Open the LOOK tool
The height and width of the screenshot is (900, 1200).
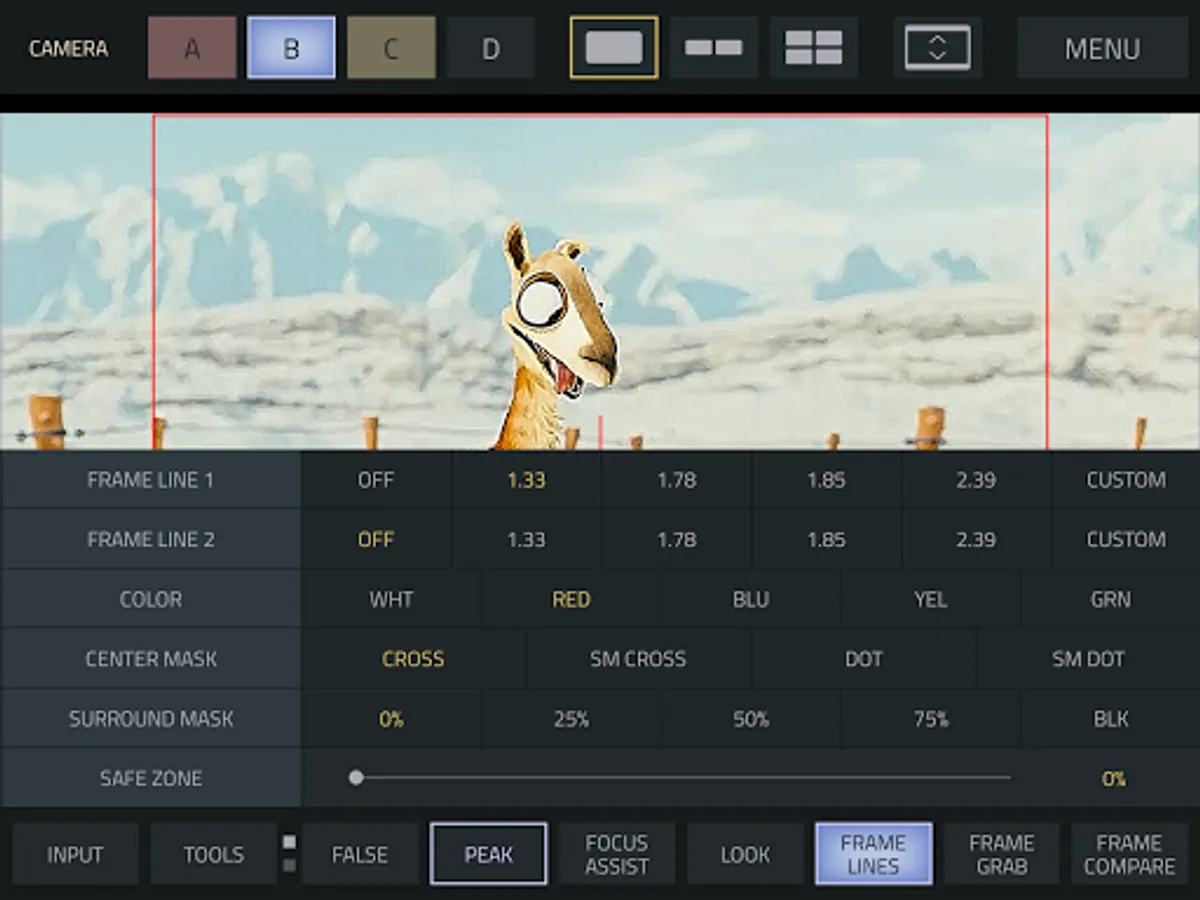[745, 854]
